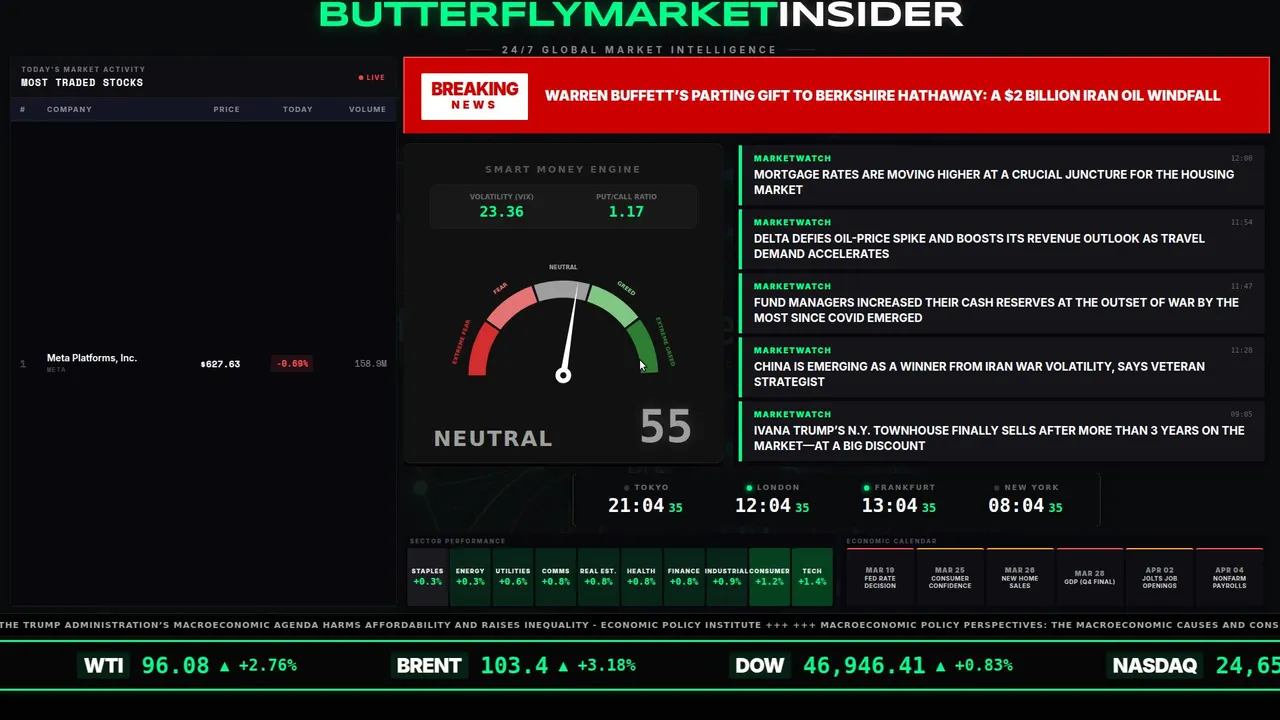The image size is (1280, 720).
Task: Click the Frankfurt clock 13:04
Action: (890, 506)
